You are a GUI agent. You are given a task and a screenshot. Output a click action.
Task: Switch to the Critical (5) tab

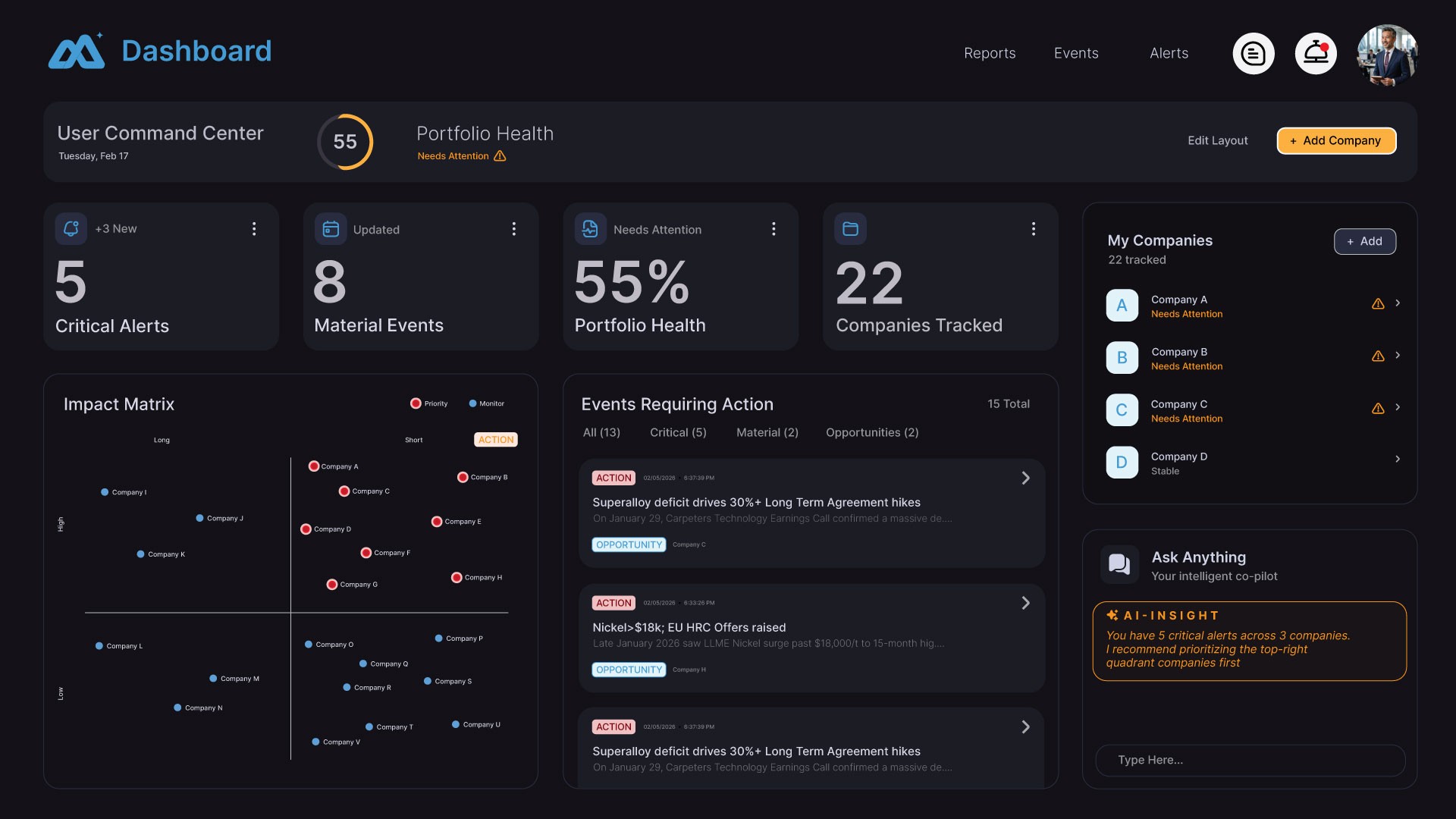(678, 432)
